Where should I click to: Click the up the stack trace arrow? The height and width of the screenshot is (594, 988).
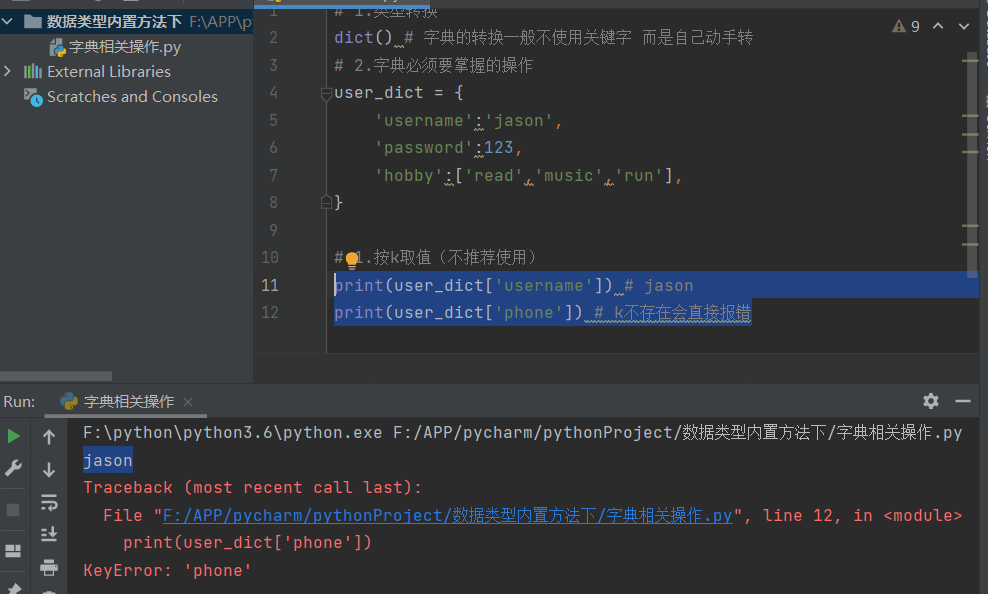coord(49,437)
